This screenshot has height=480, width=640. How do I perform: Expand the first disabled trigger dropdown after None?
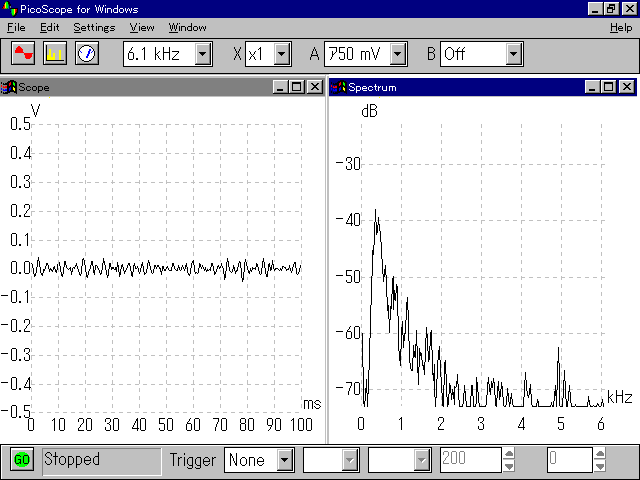[350, 460]
